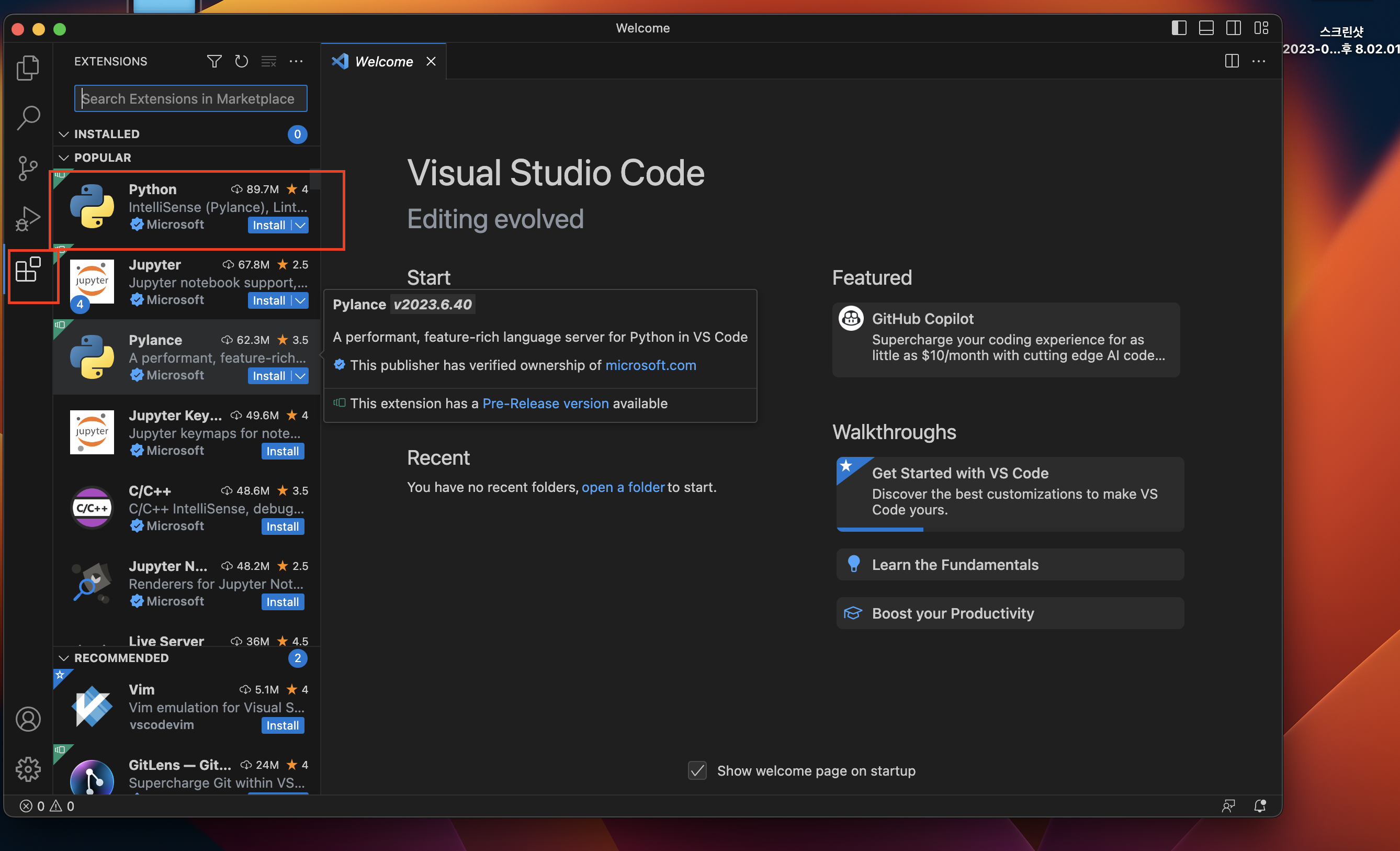1400x851 pixels.
Task: Open the Manage gear icon
Action: 27,769
